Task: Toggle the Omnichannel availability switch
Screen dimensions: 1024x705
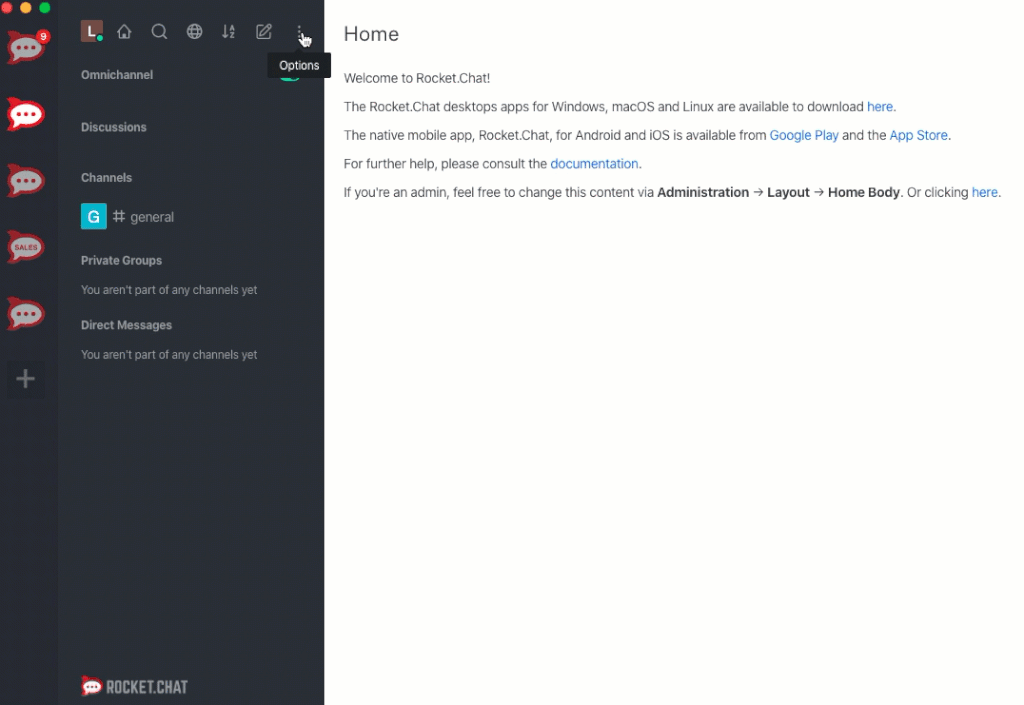Action: pyautogui.click(x=290, y=75)
